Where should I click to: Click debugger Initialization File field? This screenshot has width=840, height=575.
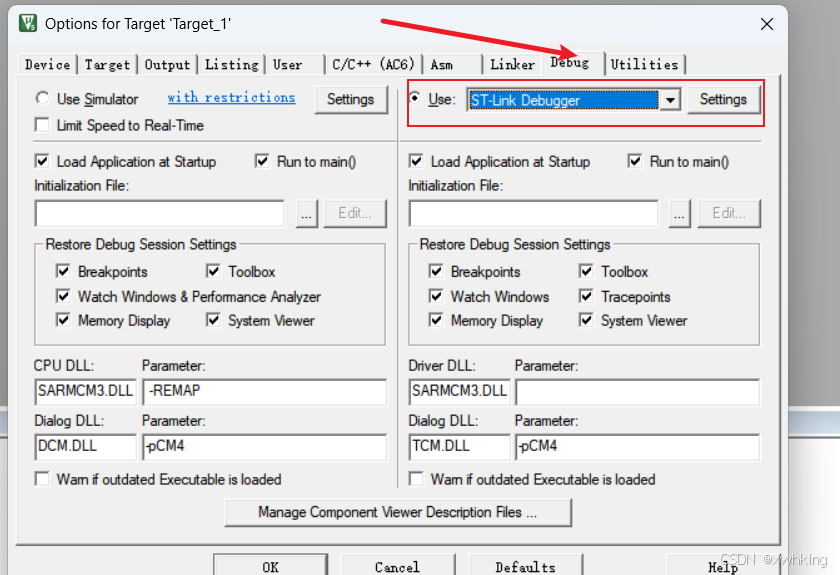pos(534,214)
